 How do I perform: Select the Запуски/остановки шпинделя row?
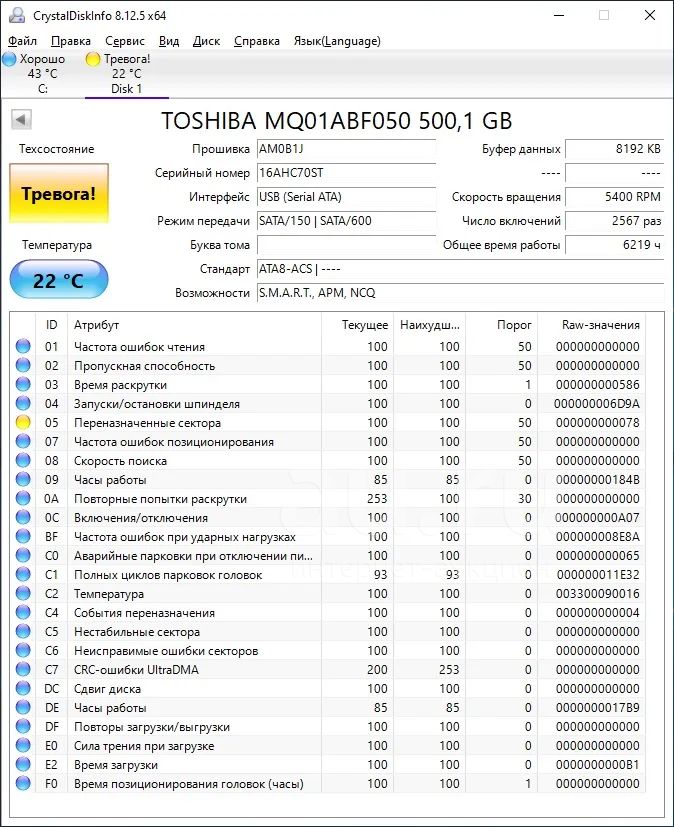[x=328, y=403]
